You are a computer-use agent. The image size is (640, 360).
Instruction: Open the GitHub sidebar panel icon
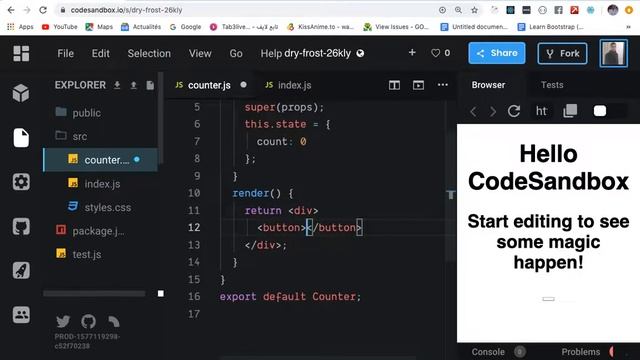(x=21, y=226)
